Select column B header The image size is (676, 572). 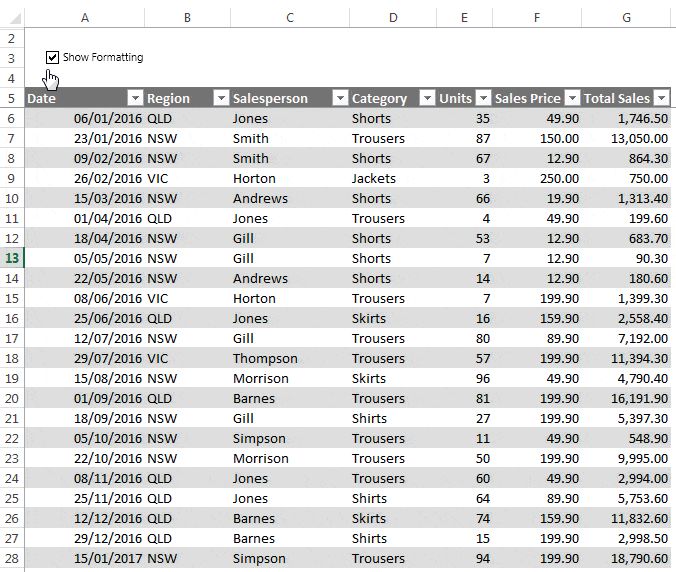click(x=187, y=18)
